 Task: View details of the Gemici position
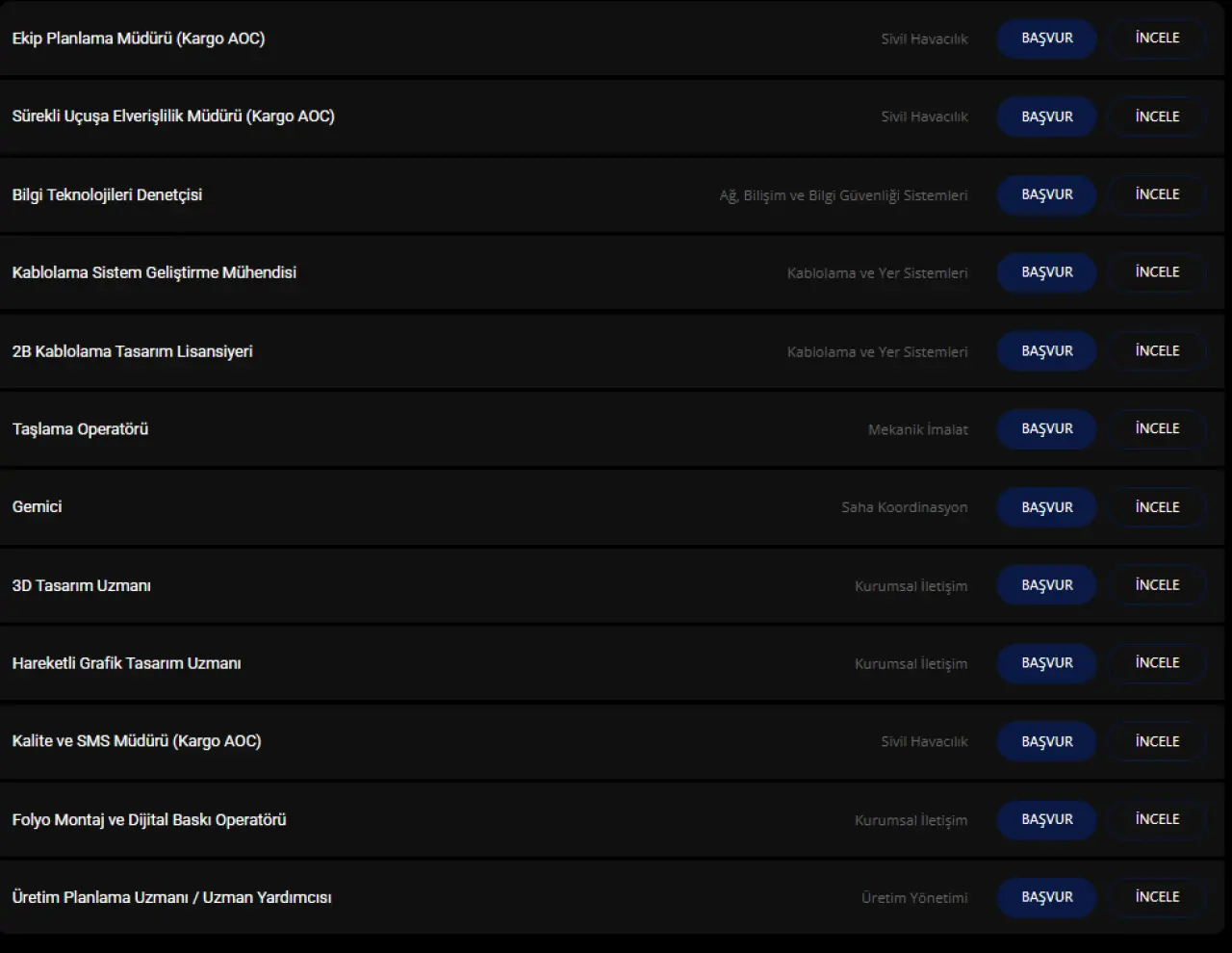(1157, 507)
